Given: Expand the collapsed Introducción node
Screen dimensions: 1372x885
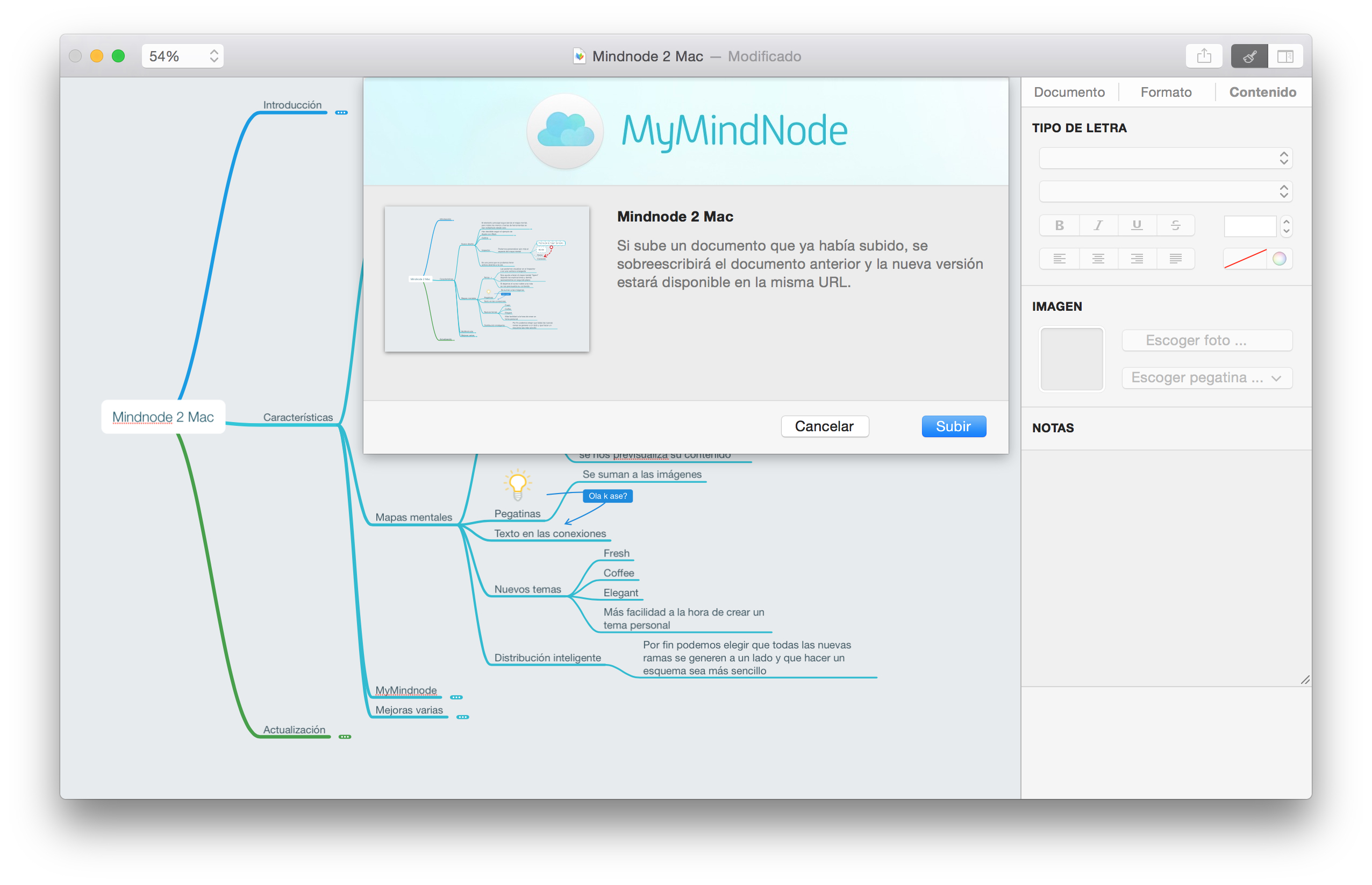Looking at the screenshot, I should (341, 112).
